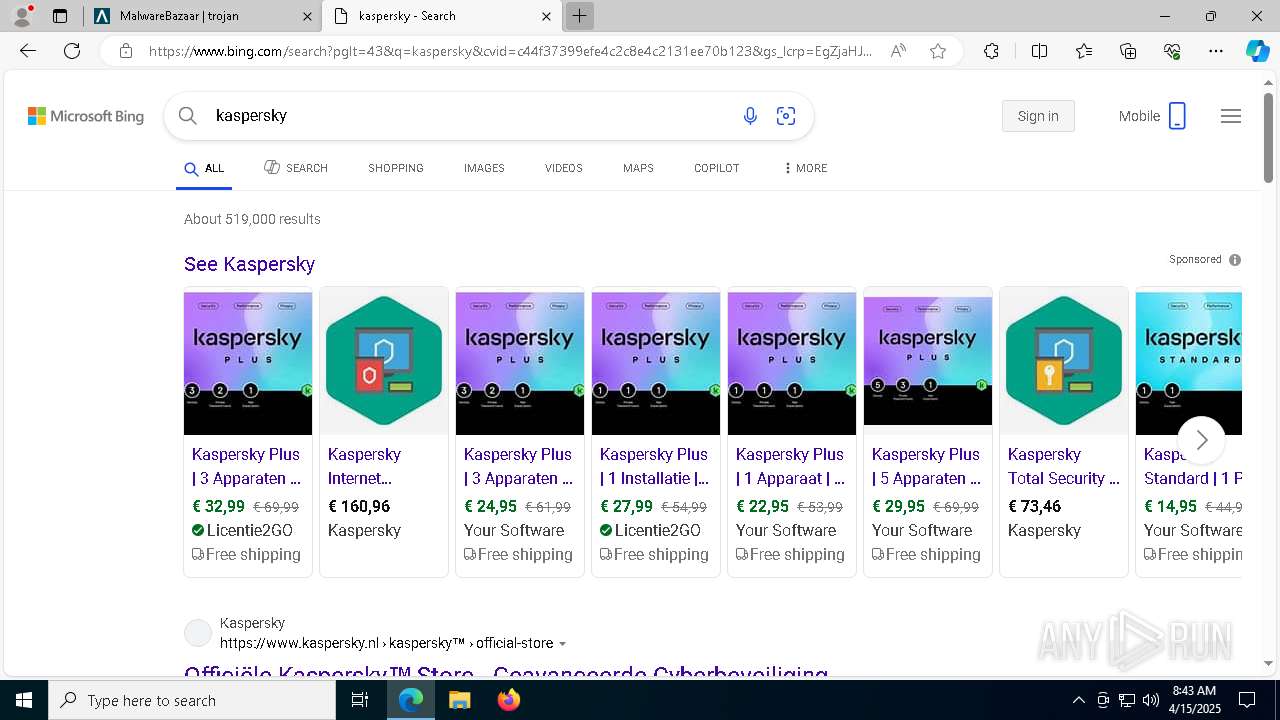The image size is (1280, 720).
Task: Activate the Read aloud icon
Action: 898,51
